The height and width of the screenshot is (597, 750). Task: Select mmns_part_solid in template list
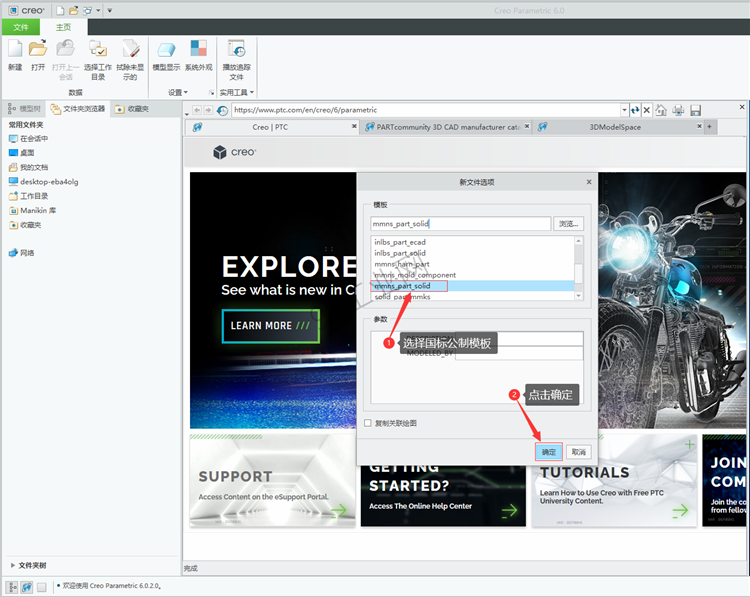[x=473, y=286]
